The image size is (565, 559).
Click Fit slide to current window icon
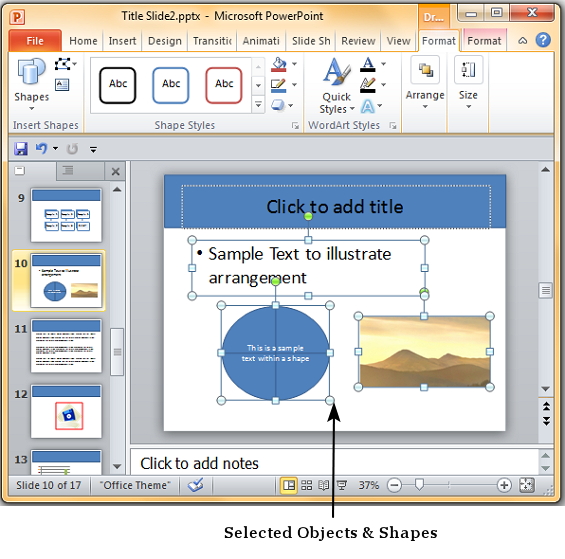526,485
